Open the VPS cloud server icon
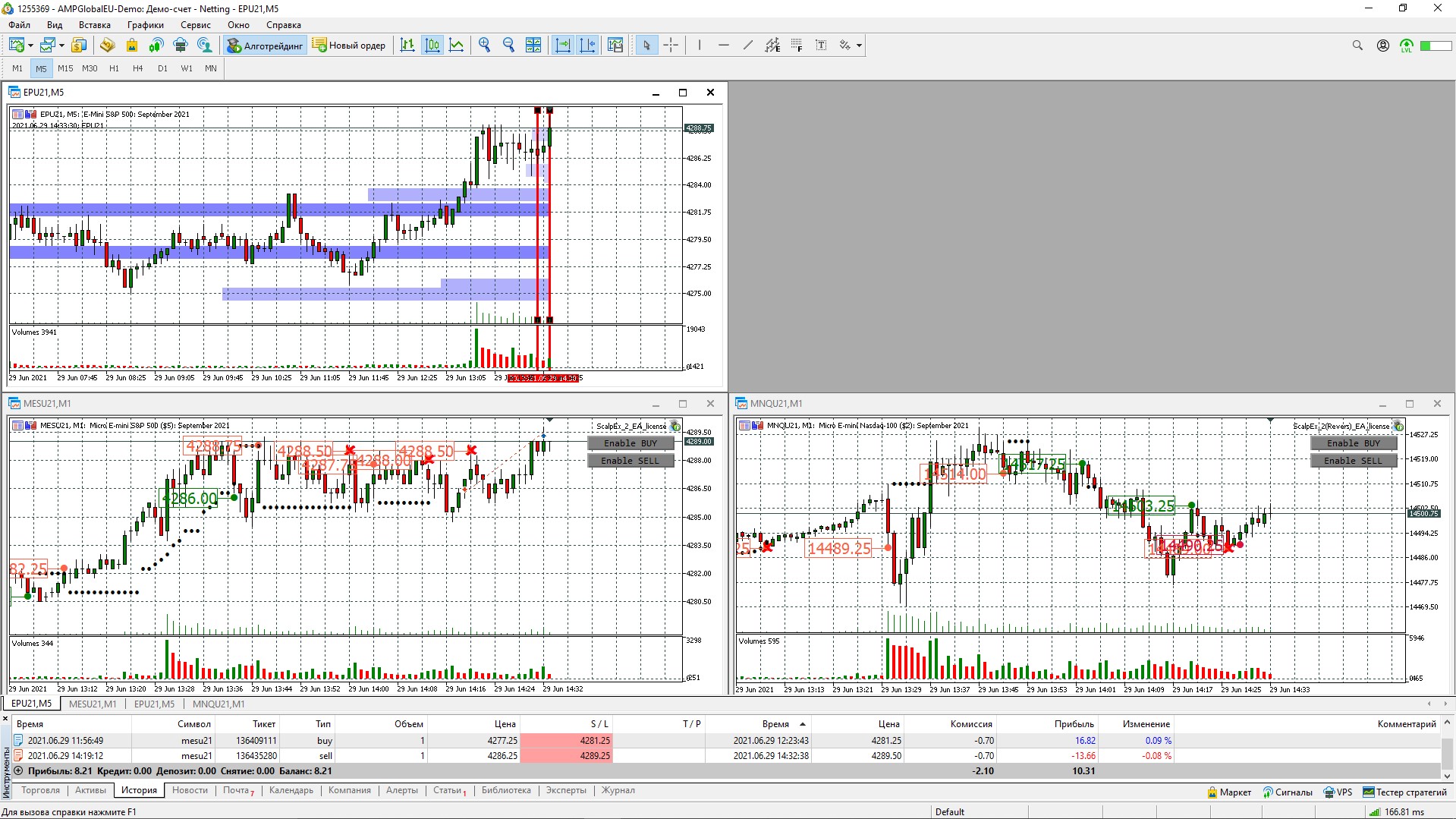This screenshot has width=1456, height=819. pyautogui.click(x=181, y=46)
